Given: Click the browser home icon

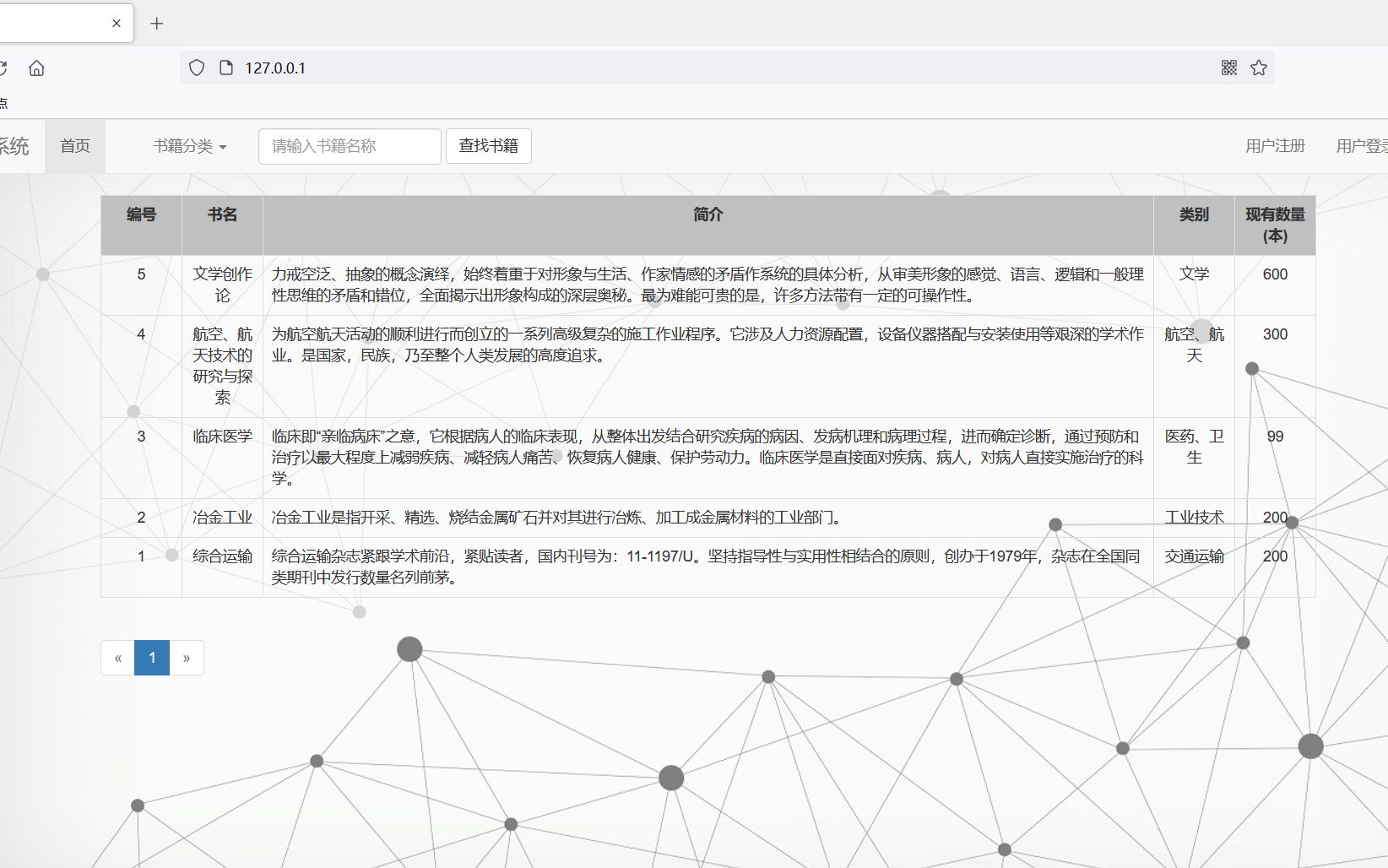Looking at the screenshot, I should coord(36,68).
